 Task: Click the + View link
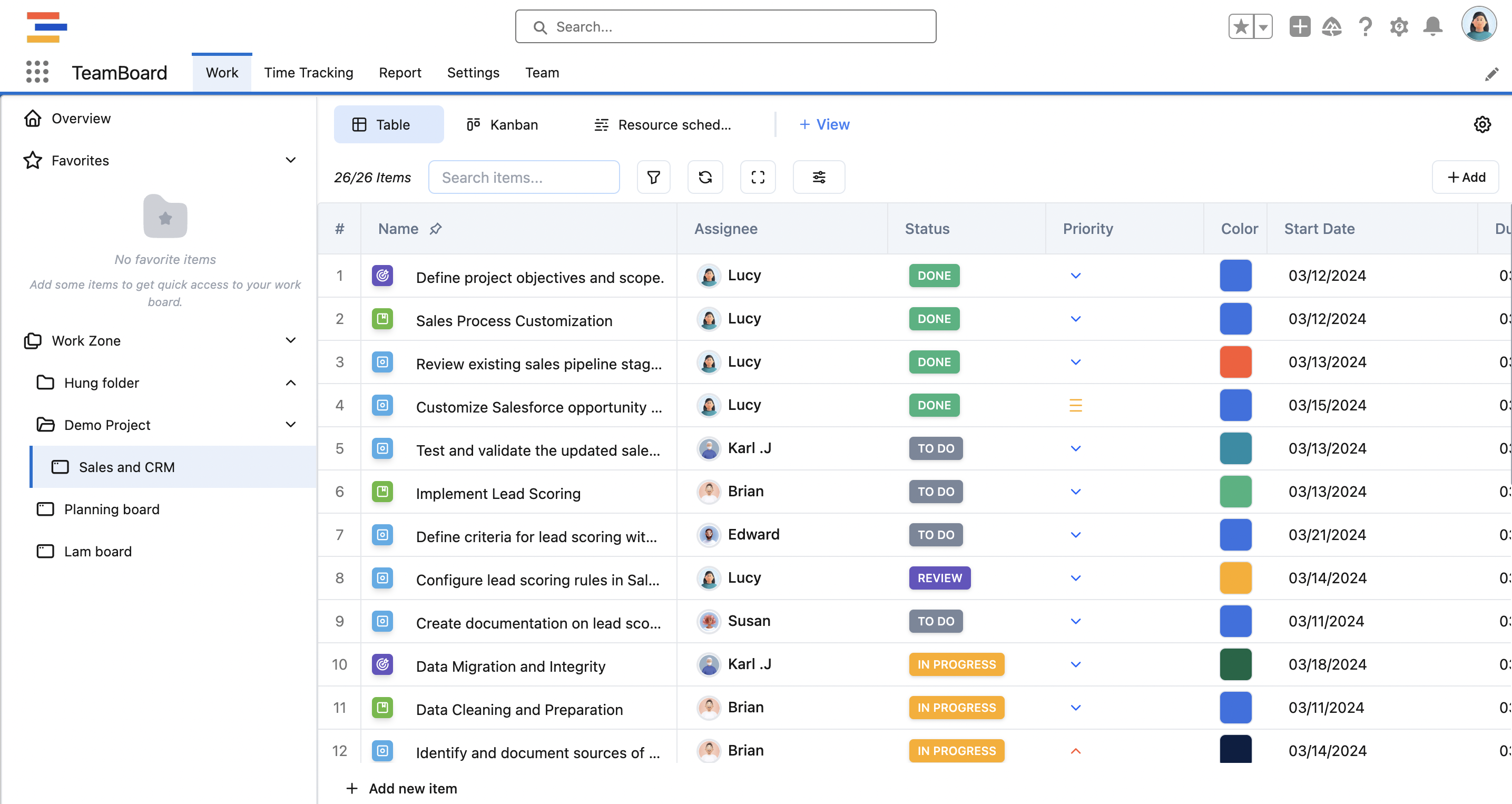coord(824,124)
